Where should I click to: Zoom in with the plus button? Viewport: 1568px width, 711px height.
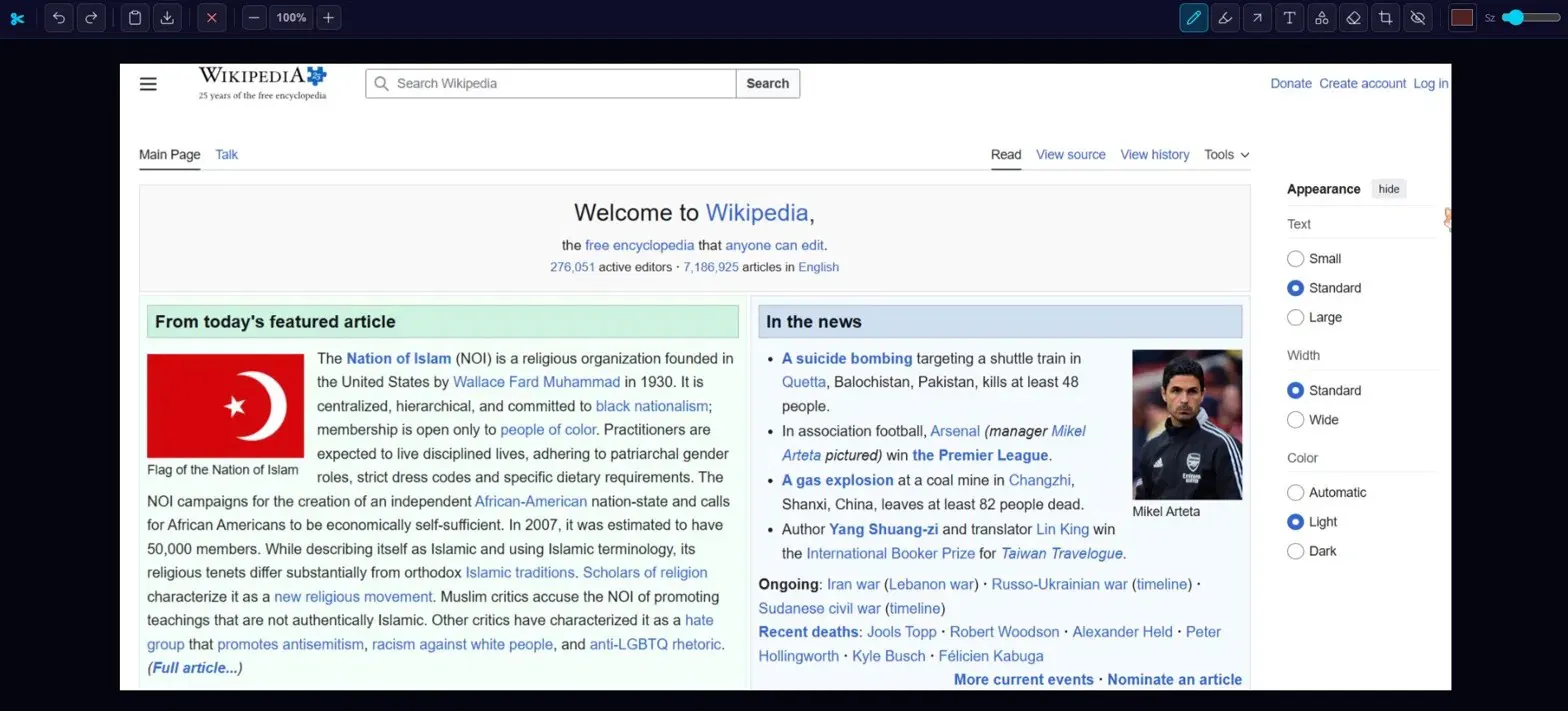point(328,18)
